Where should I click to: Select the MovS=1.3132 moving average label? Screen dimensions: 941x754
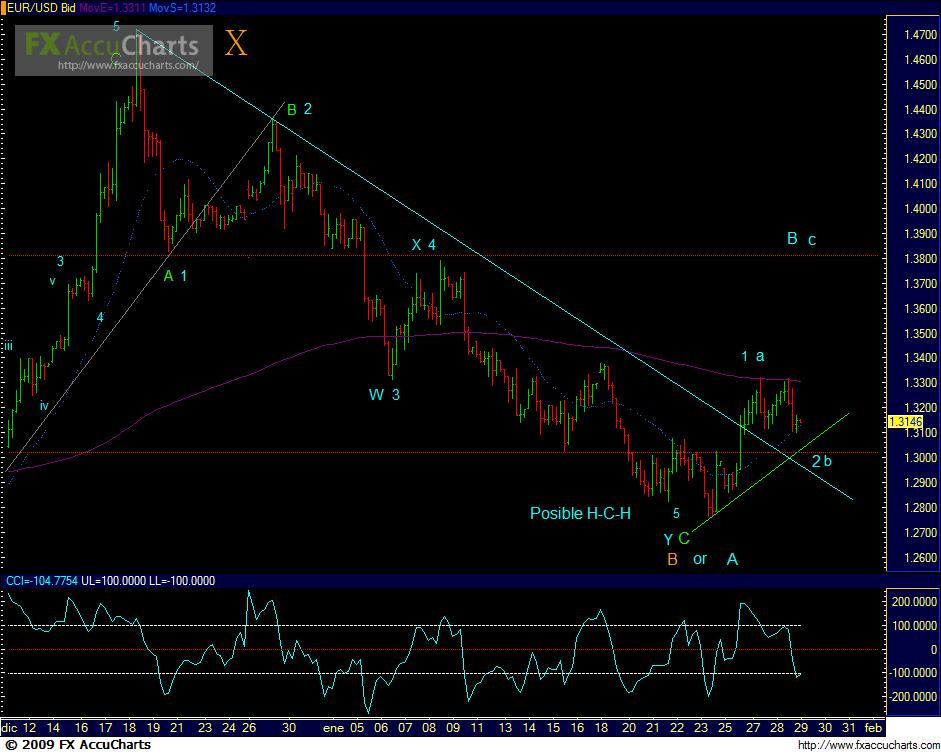[x=180, y=6]
